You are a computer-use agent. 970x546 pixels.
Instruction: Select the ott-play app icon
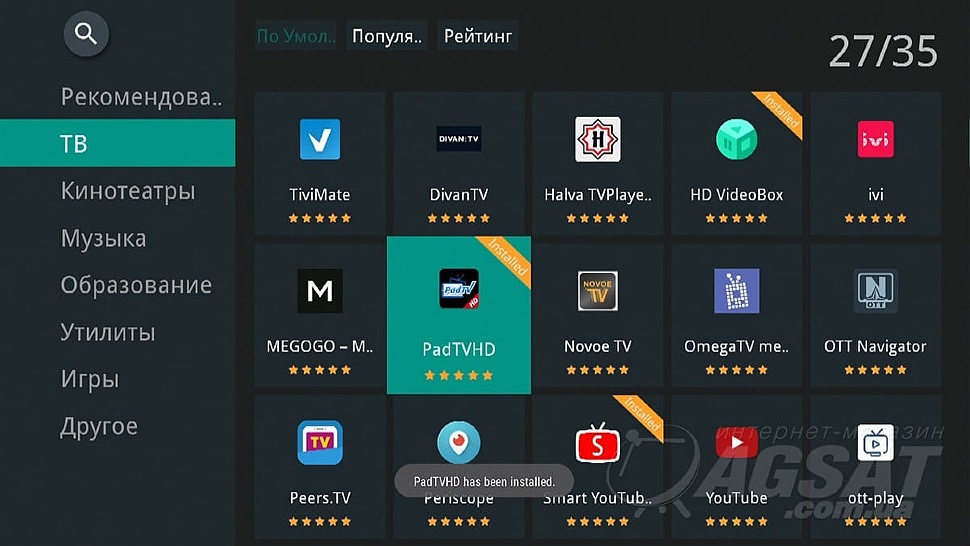[x=875, y=443]
